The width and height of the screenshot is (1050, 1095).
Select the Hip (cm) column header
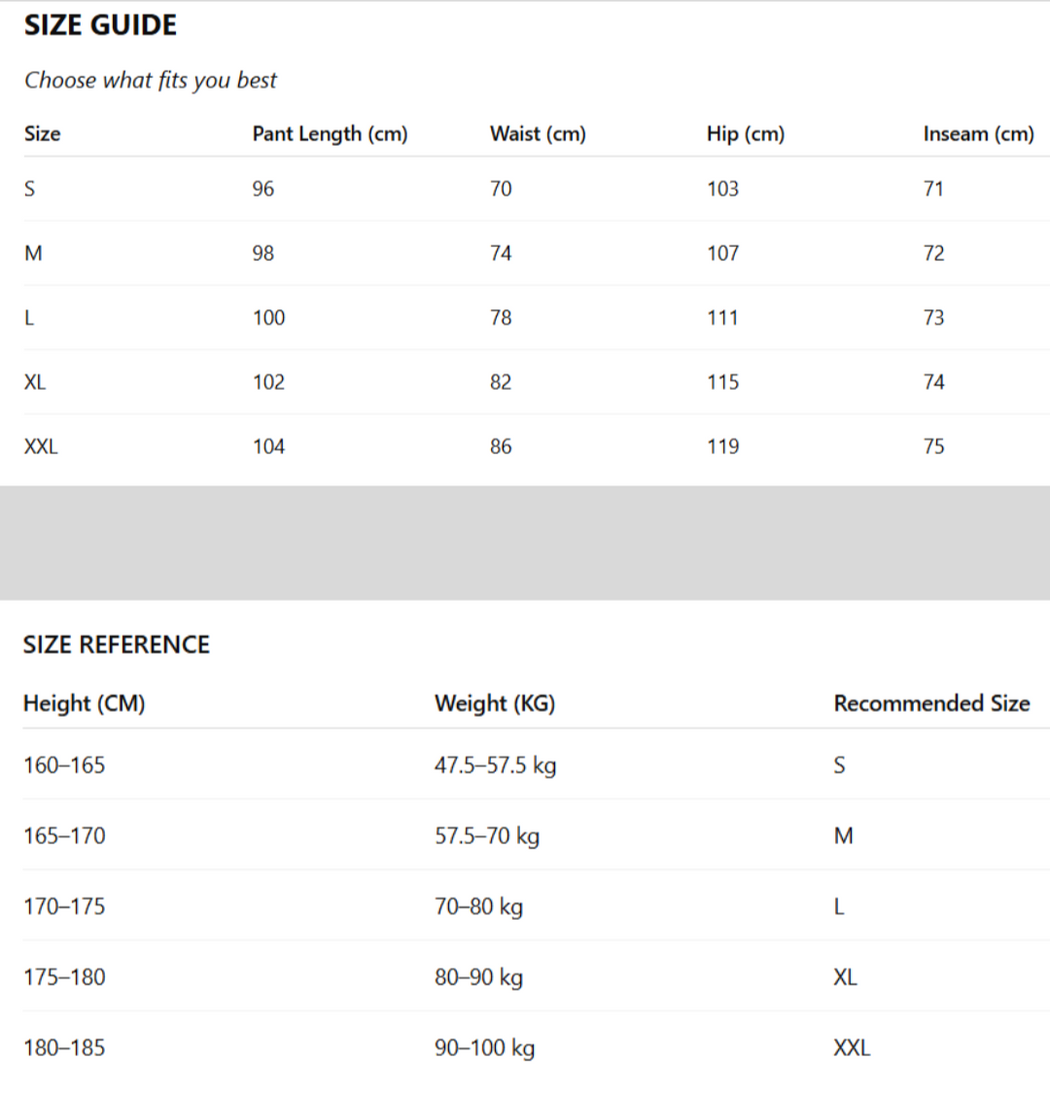[745, 134]
